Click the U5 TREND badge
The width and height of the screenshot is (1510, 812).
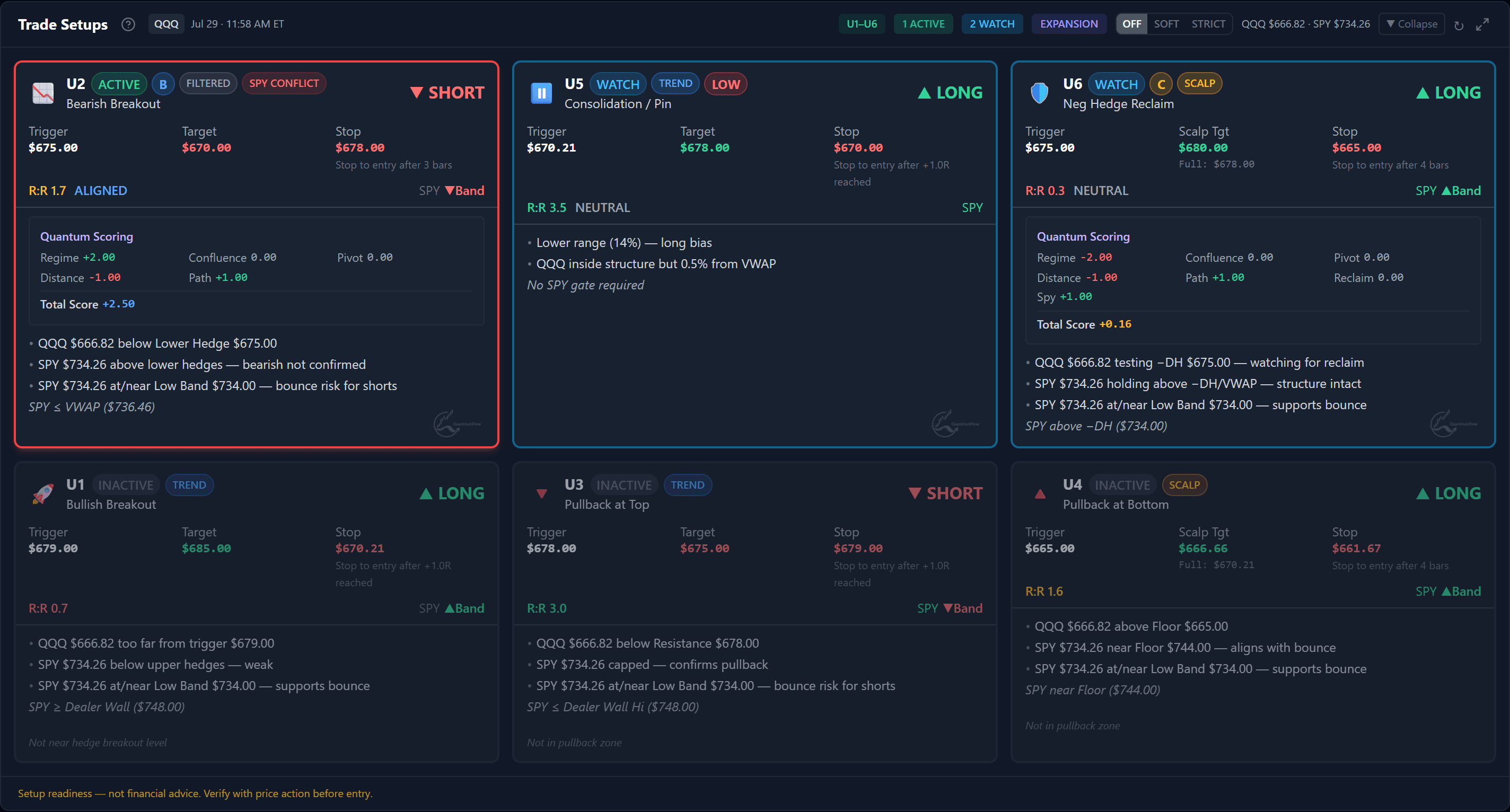pos(675,83)
